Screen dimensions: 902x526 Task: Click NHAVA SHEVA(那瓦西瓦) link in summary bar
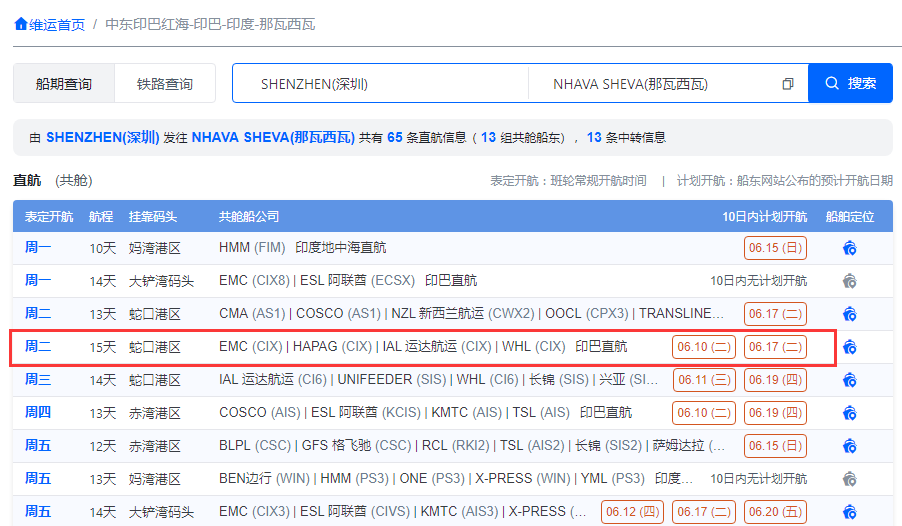(273, 138)
